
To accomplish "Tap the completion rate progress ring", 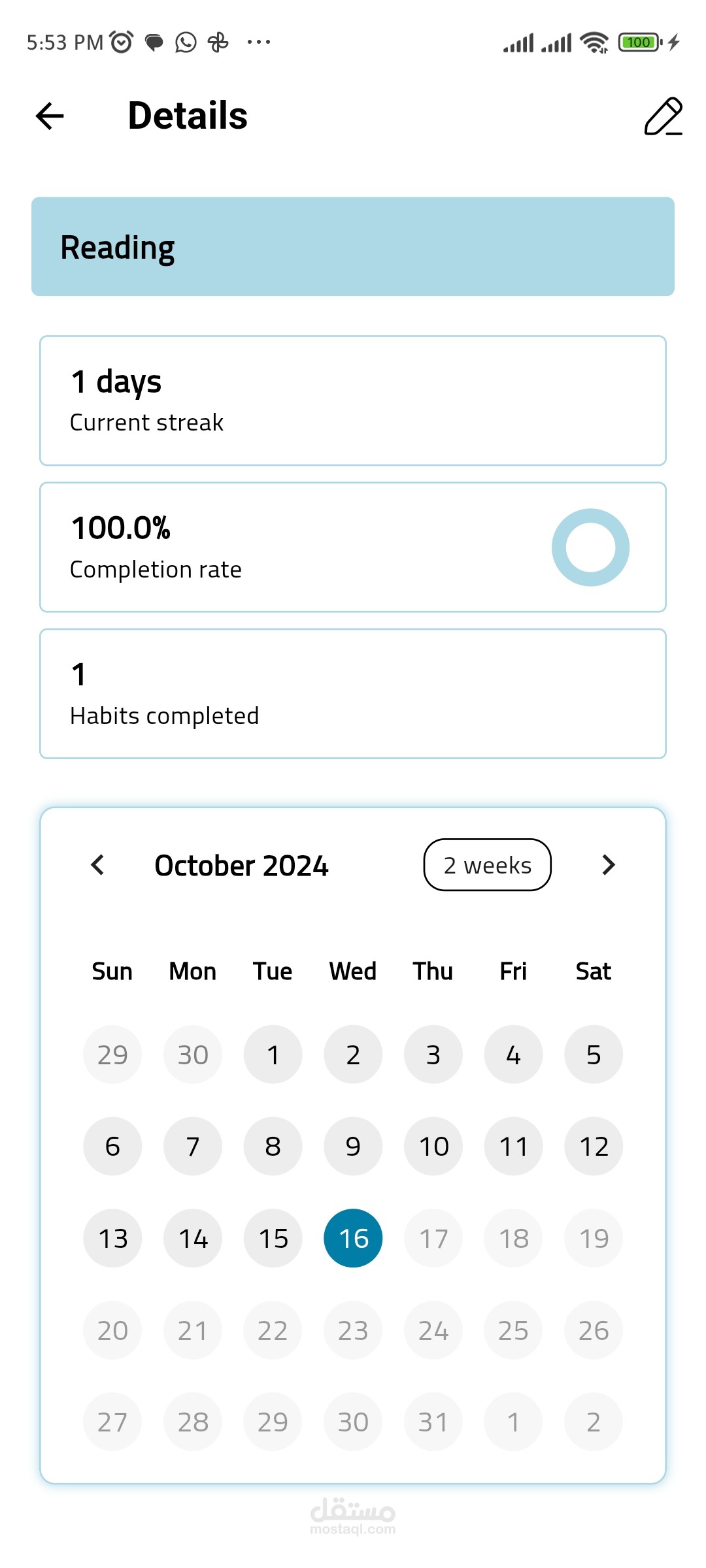I will tap(590, 547).
